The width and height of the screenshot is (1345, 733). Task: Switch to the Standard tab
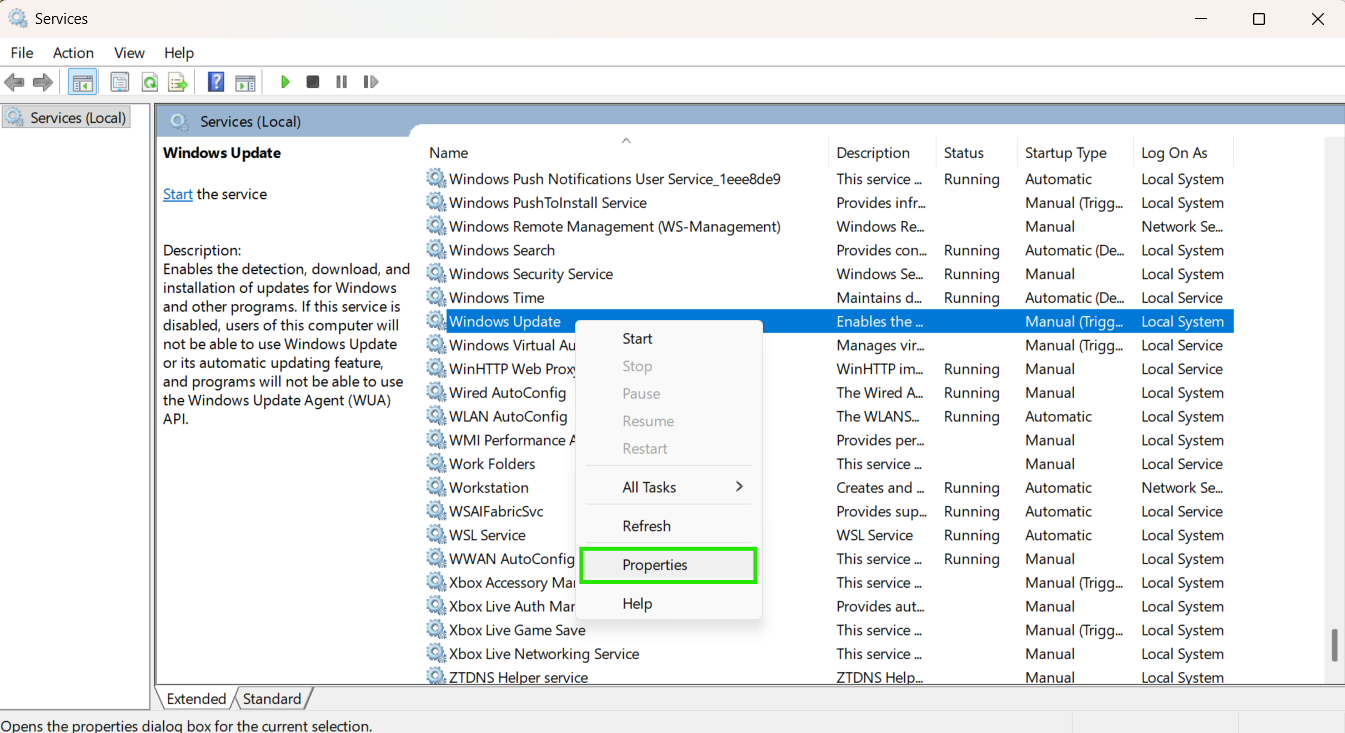[272, 699]
